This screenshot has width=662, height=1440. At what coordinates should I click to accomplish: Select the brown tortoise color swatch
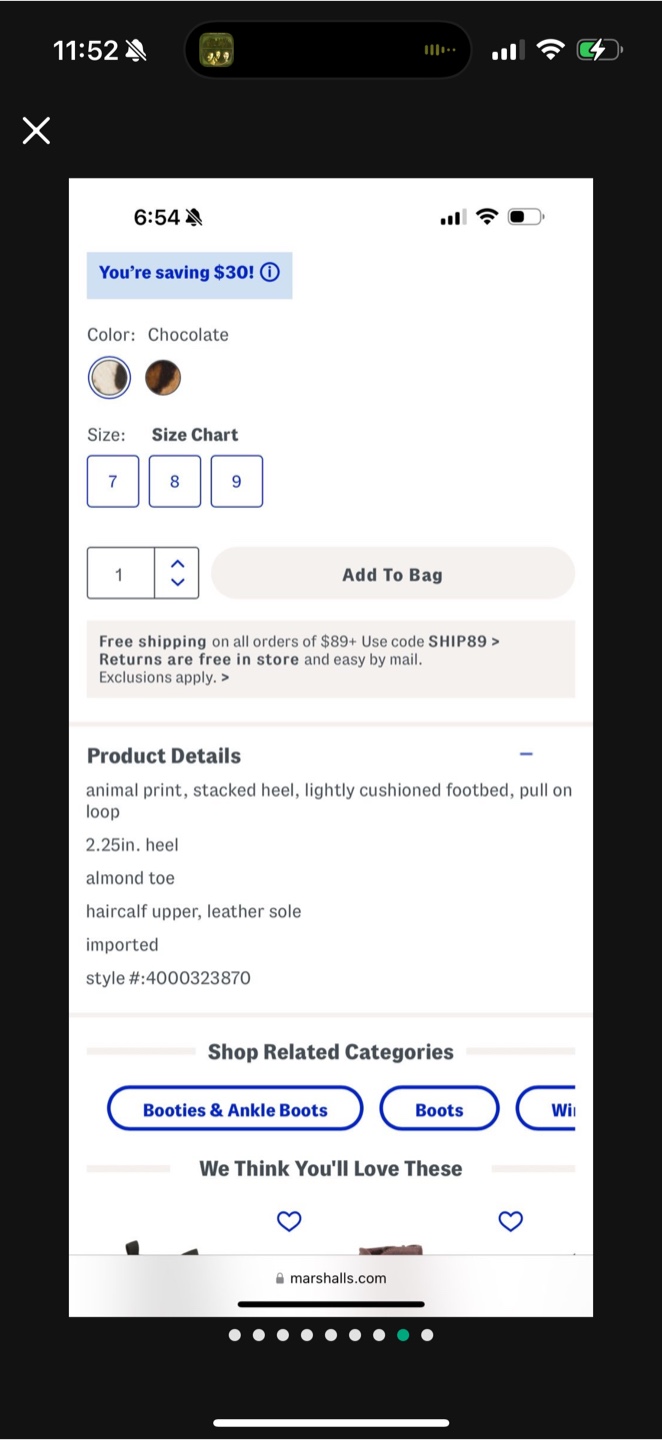(163, 378)
